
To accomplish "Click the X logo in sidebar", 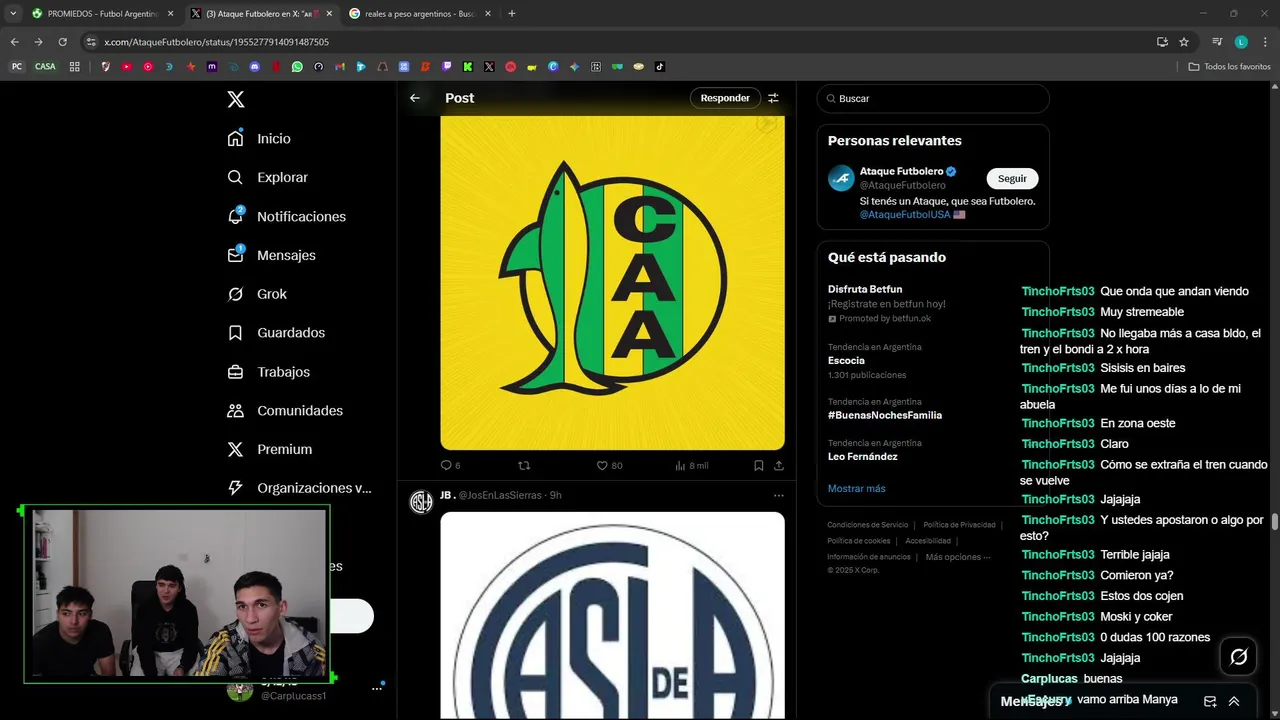I will (x=235, y=99).
